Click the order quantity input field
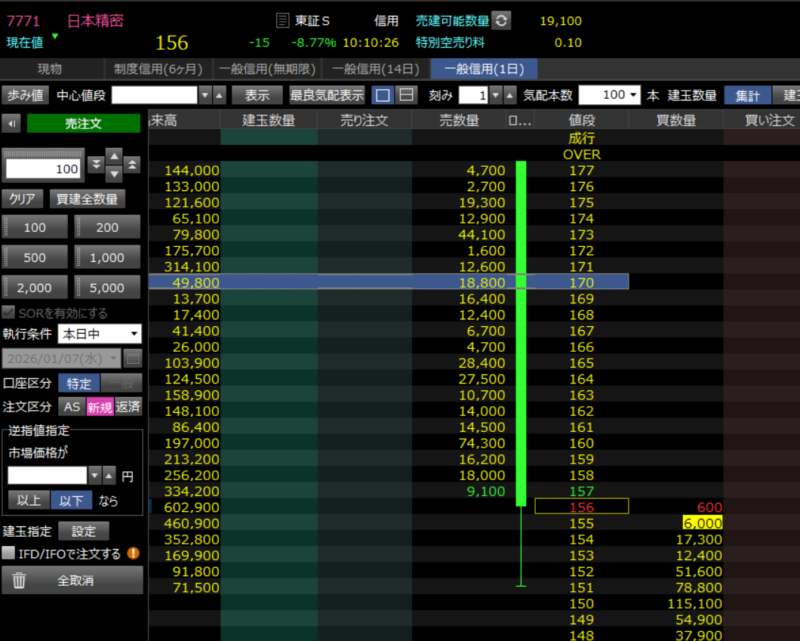 pos(43,169)
